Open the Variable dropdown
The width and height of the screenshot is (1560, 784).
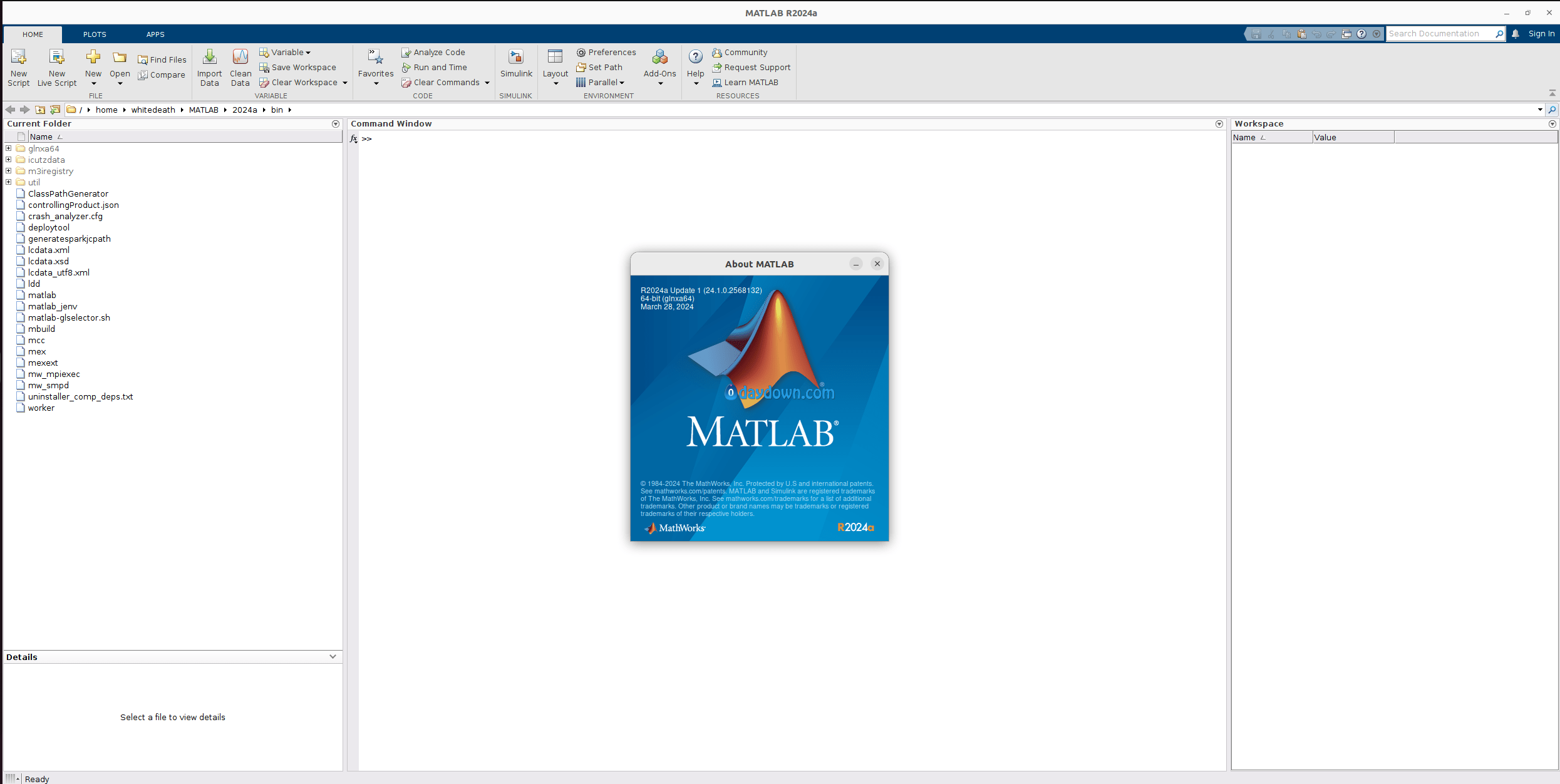tap(285, 52)
